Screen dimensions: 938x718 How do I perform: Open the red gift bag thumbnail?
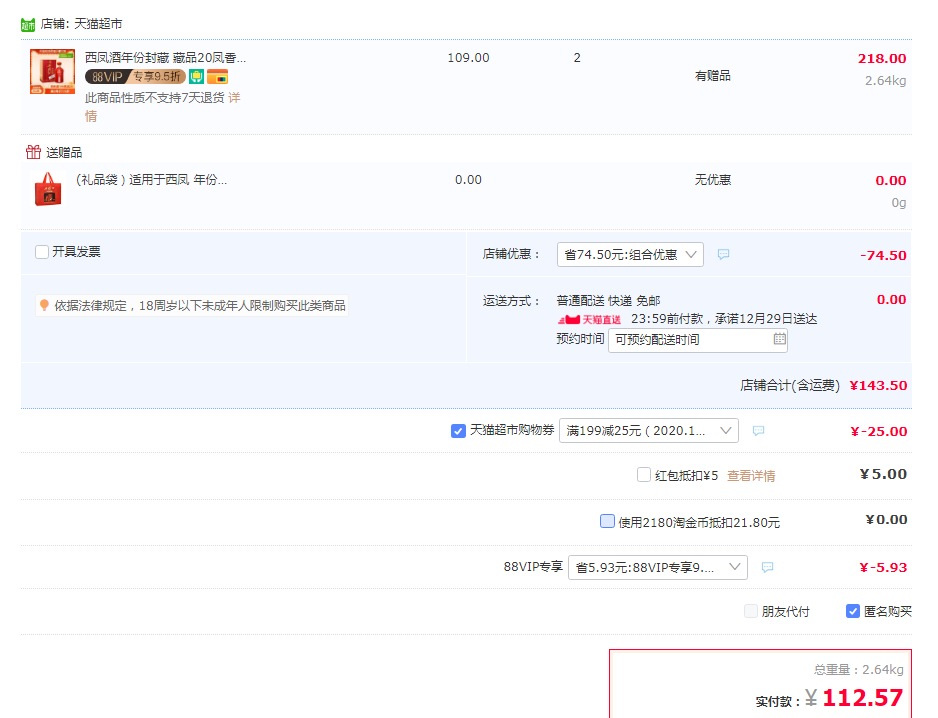tap(48, 189)
